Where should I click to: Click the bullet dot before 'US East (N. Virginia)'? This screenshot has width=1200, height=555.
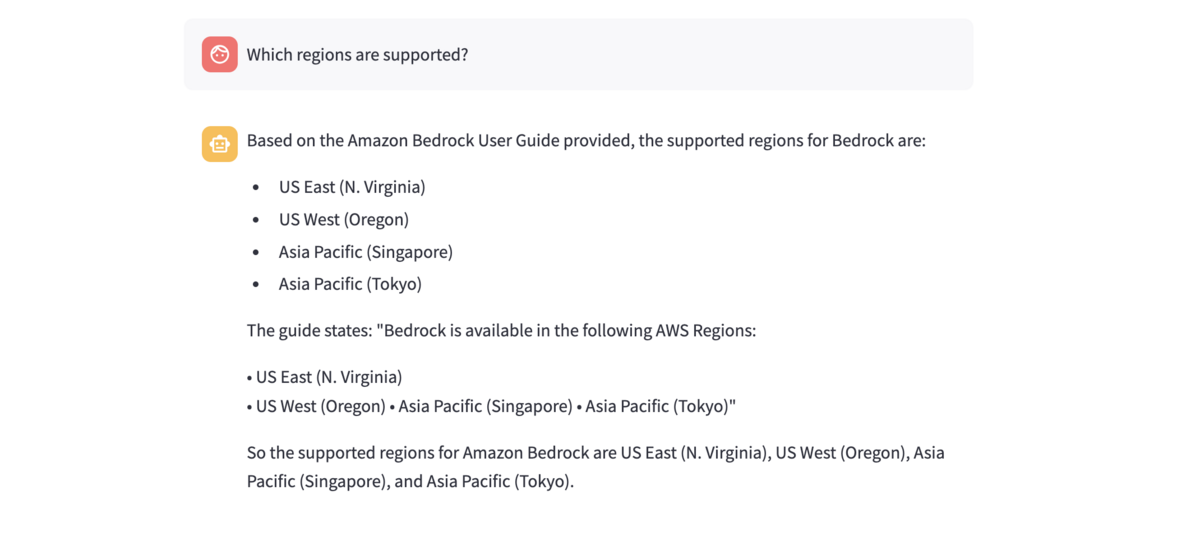pos(256,188)
